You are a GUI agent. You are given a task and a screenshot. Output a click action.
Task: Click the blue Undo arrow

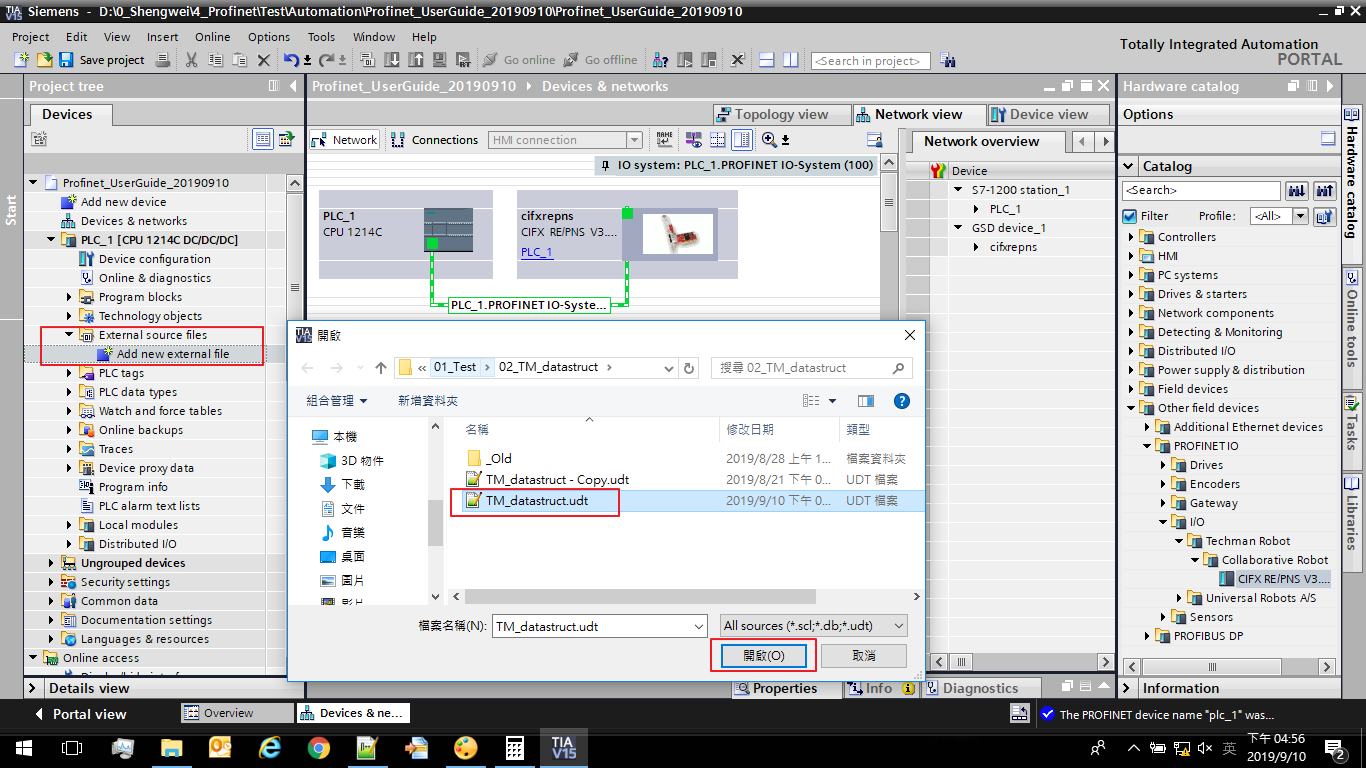coord(290,60)
